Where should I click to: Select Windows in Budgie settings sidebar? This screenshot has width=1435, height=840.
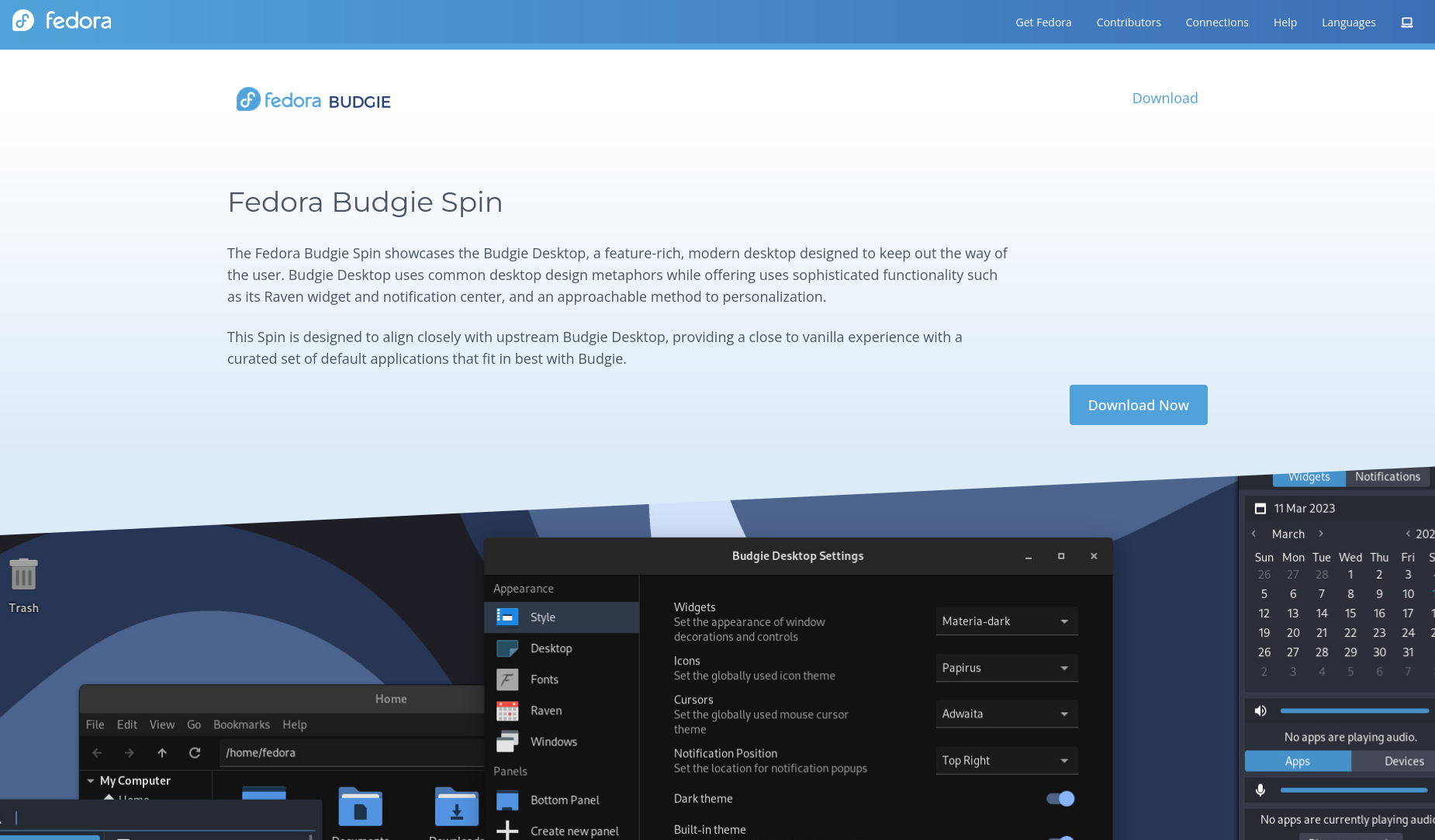click(562, 741)
